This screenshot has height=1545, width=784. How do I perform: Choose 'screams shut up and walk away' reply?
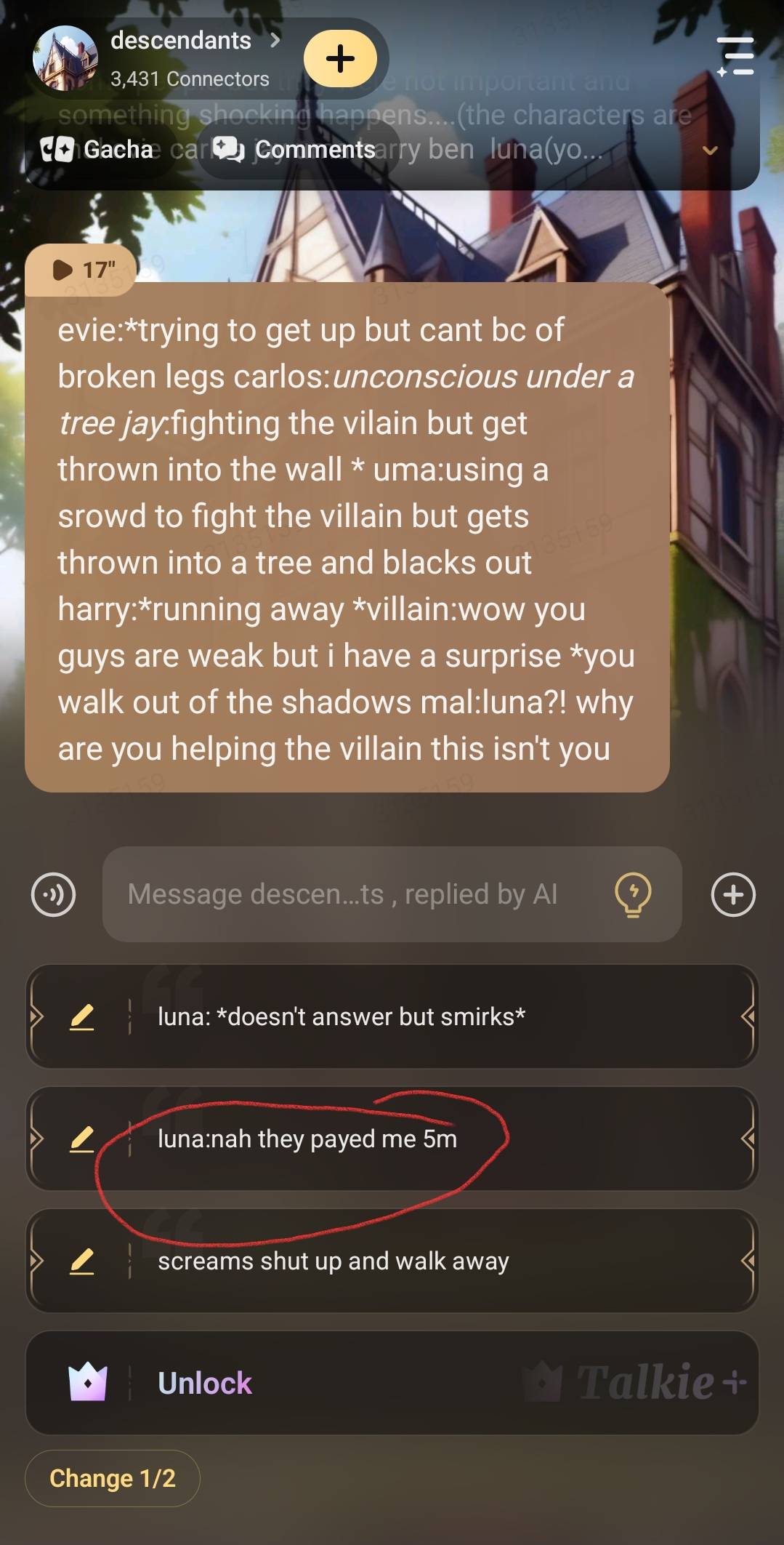[392, 1261]
